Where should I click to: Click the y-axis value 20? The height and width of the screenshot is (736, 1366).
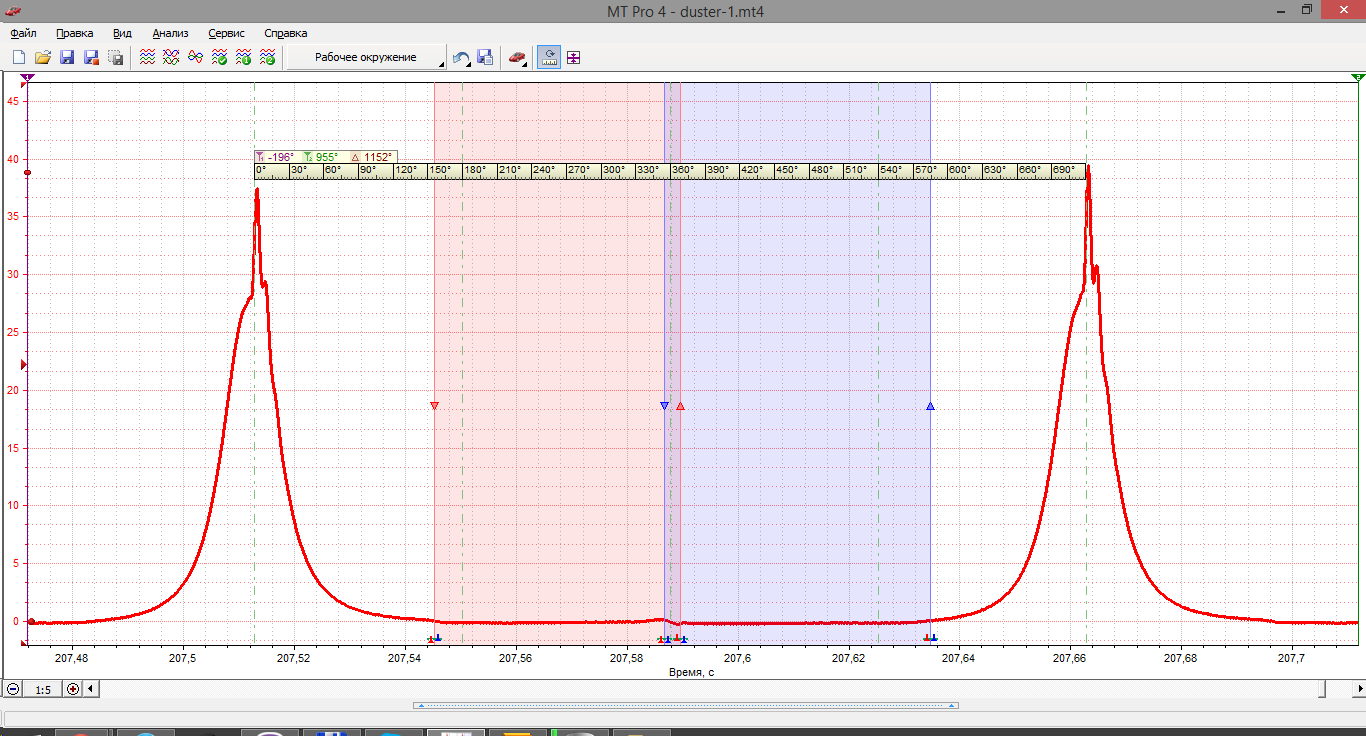12,390
